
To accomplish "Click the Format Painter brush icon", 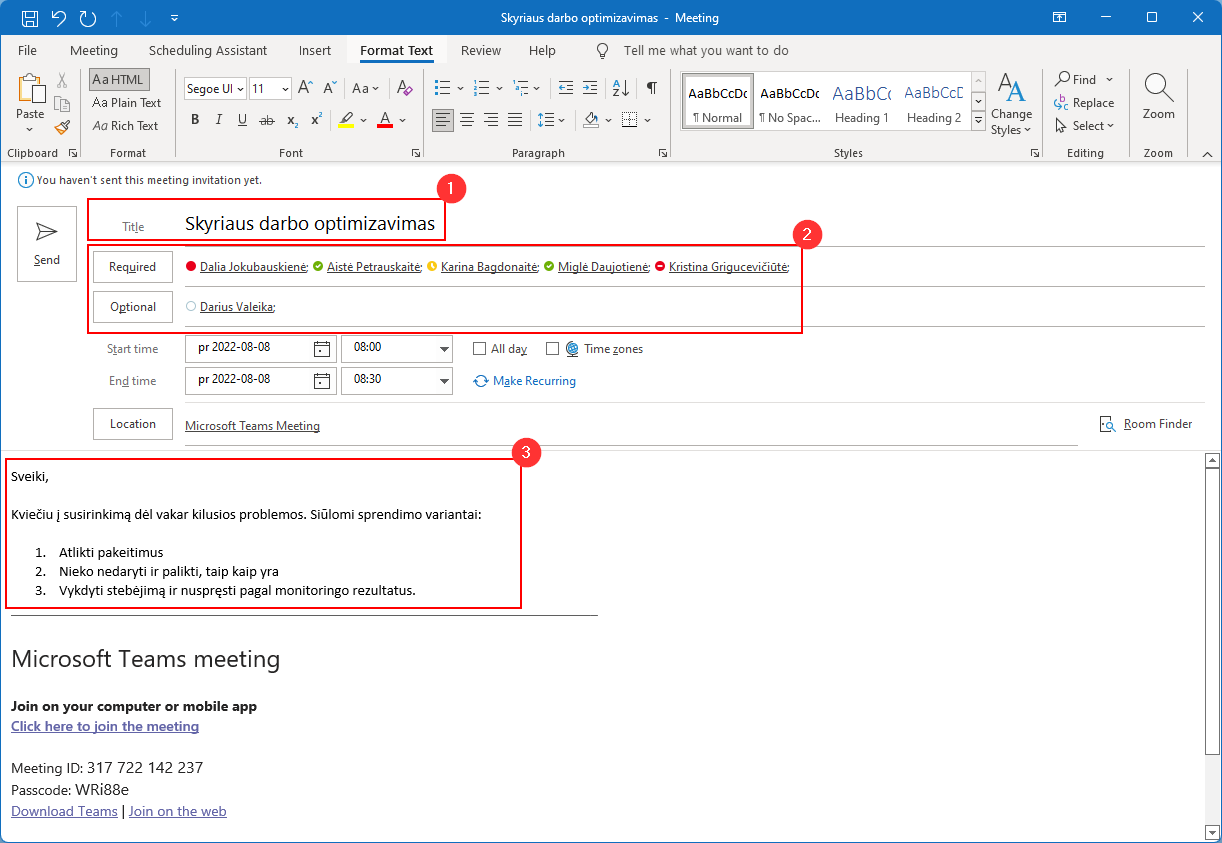I will 62,127.
